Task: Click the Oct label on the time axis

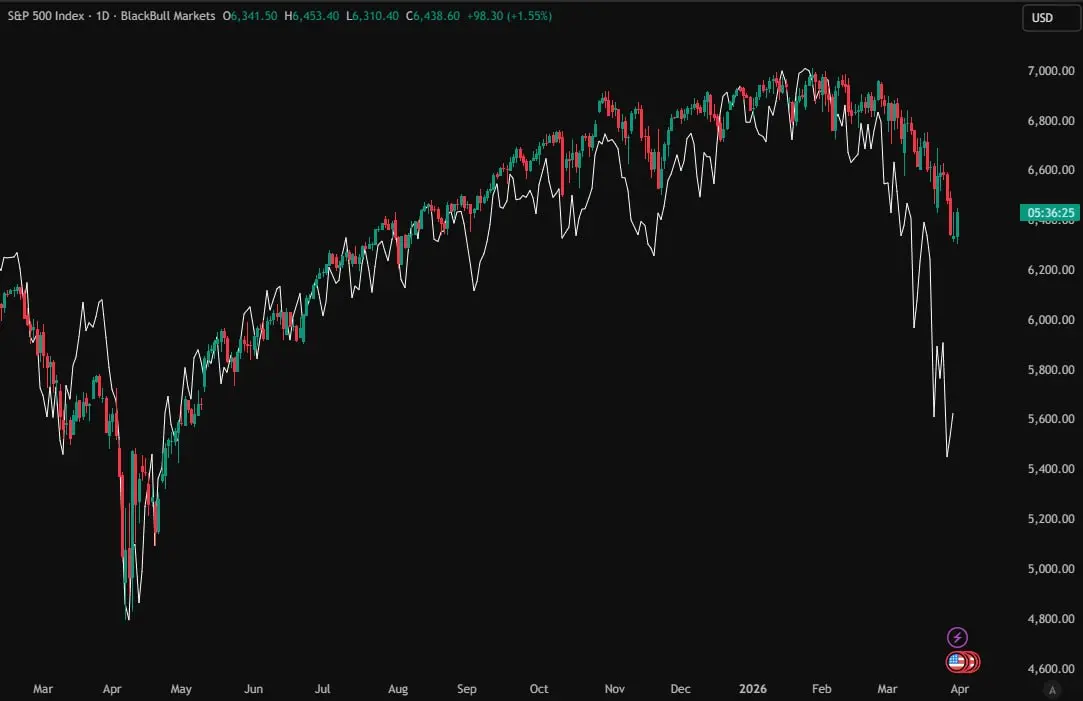Action: 539,689
